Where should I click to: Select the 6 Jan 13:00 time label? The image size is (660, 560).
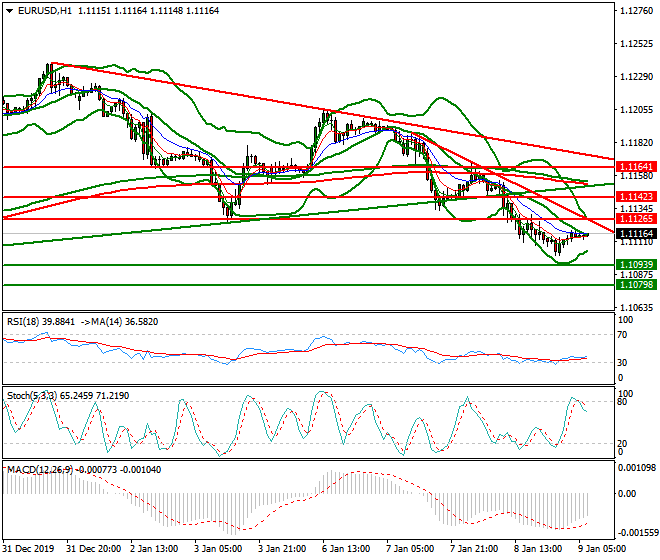(x=346, y=549)
